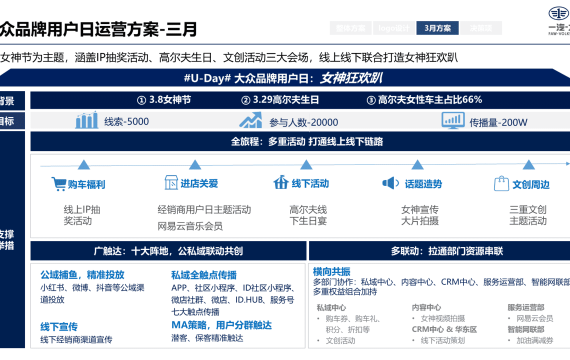Click the 女神宣传大片拍摄 text
Image resolution: width=570 pixels, height=360 pixels.
tap(420, 215)
